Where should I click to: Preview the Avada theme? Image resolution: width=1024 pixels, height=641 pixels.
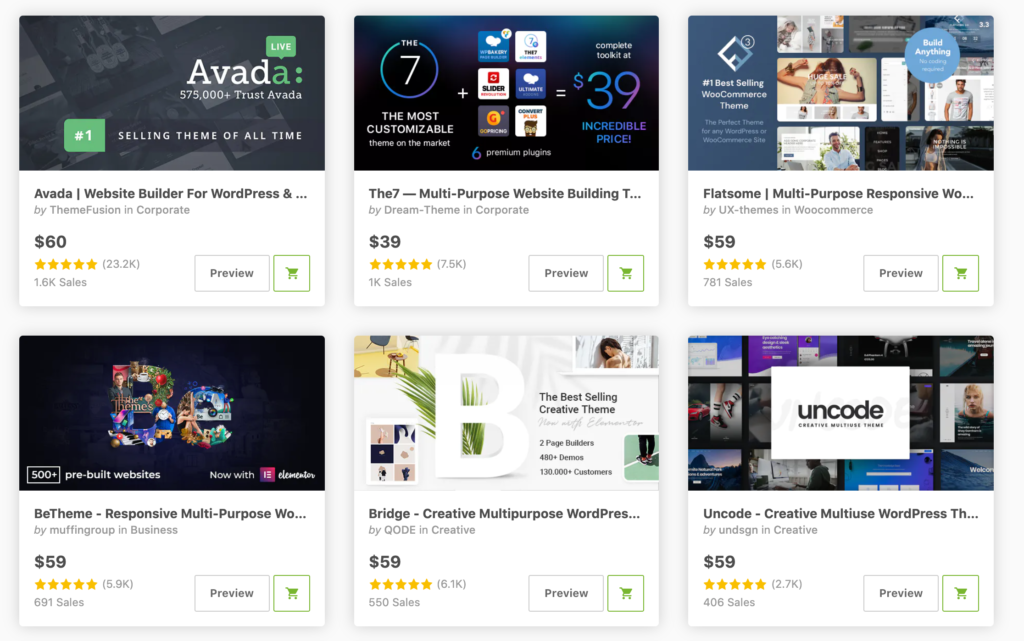232,273
